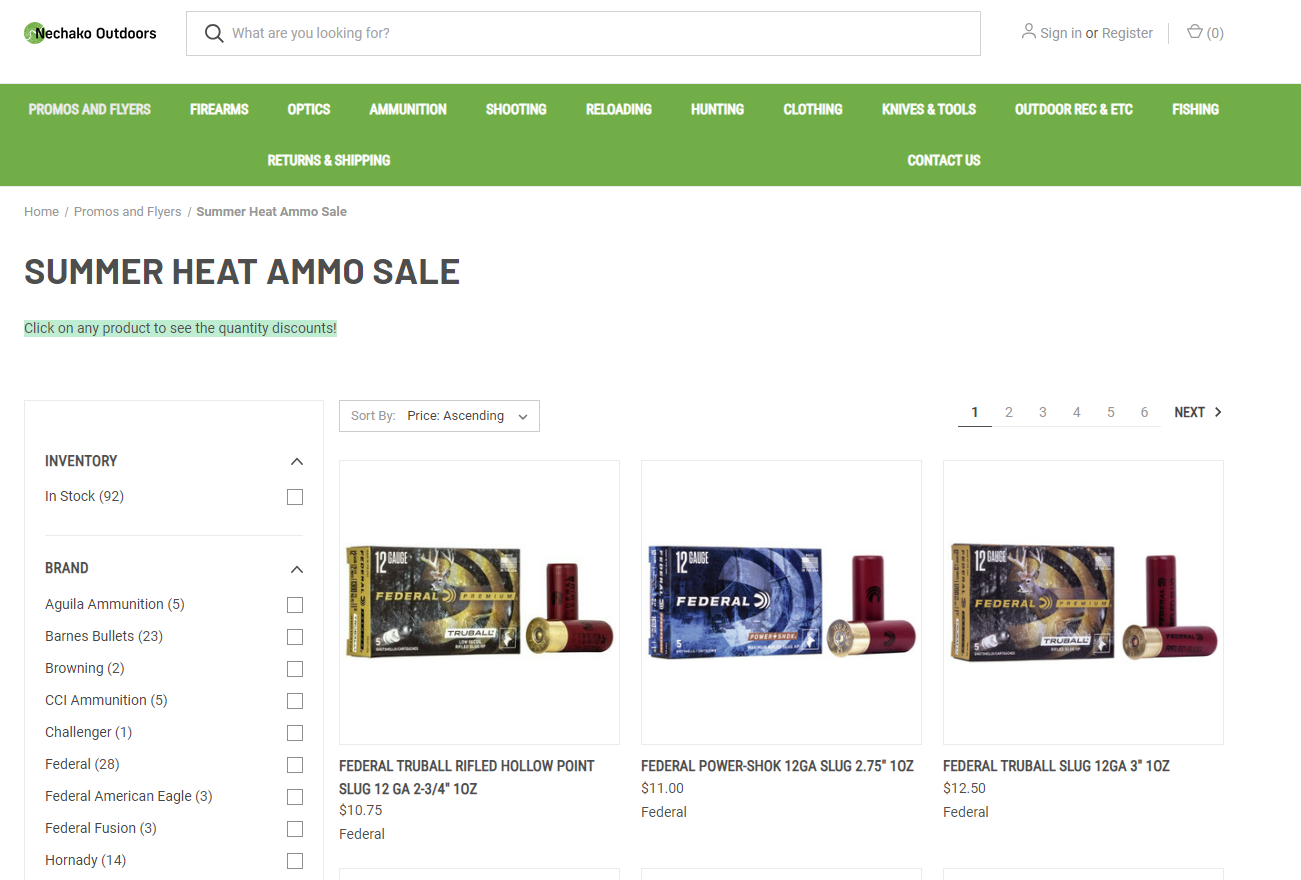Open the Firearms menu

click(x=219, y=109)
